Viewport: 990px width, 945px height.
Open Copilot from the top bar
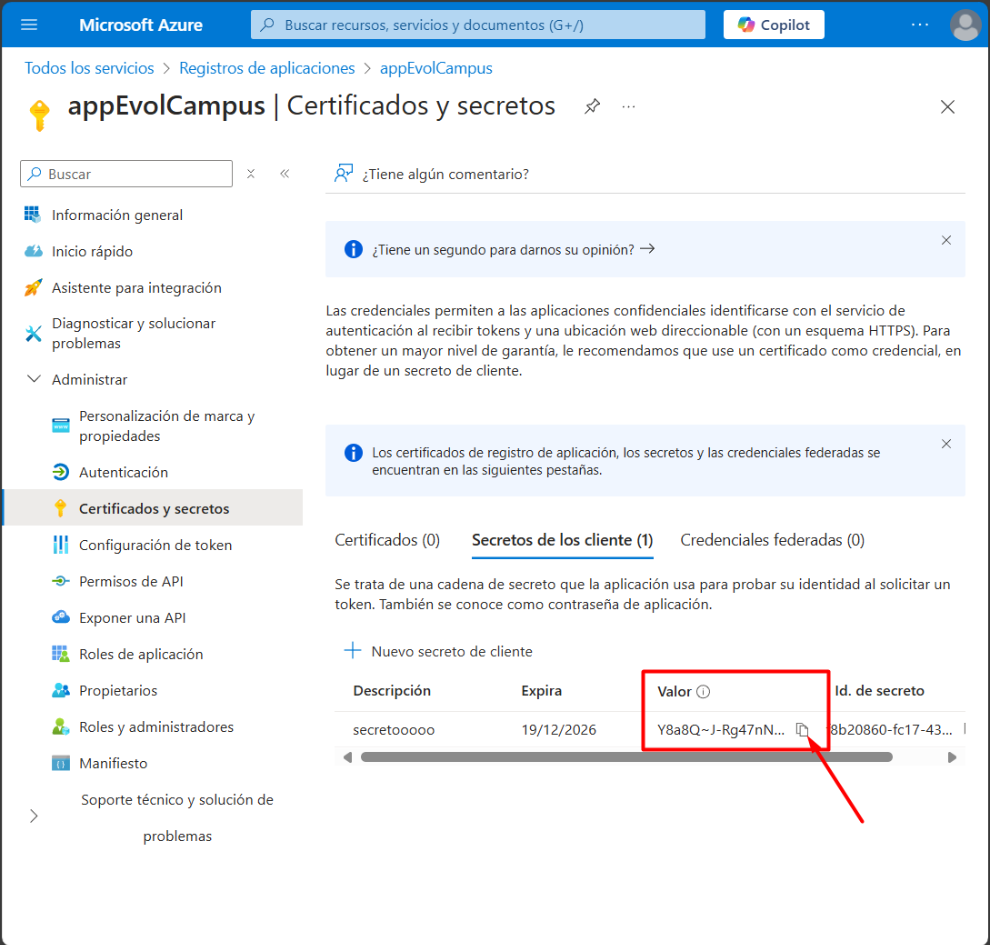773,25
